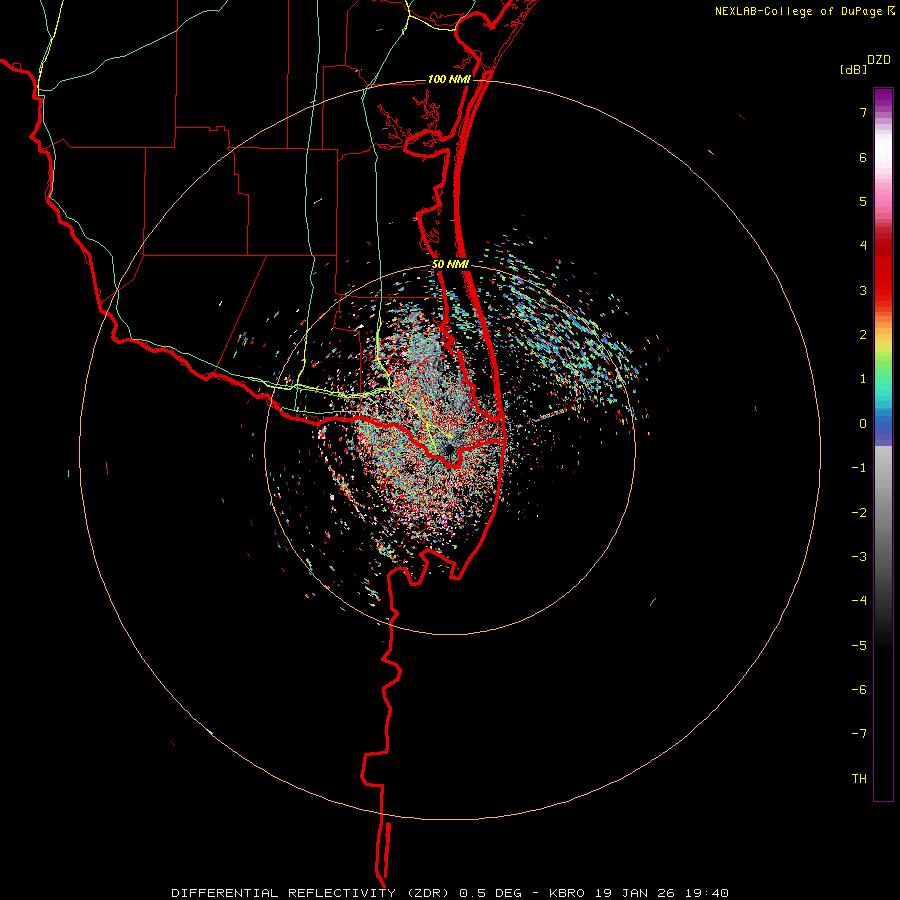Screen dimensions: 900x900
Task: Click the 7 value on color scale
Action: click(x=863, y=112)
